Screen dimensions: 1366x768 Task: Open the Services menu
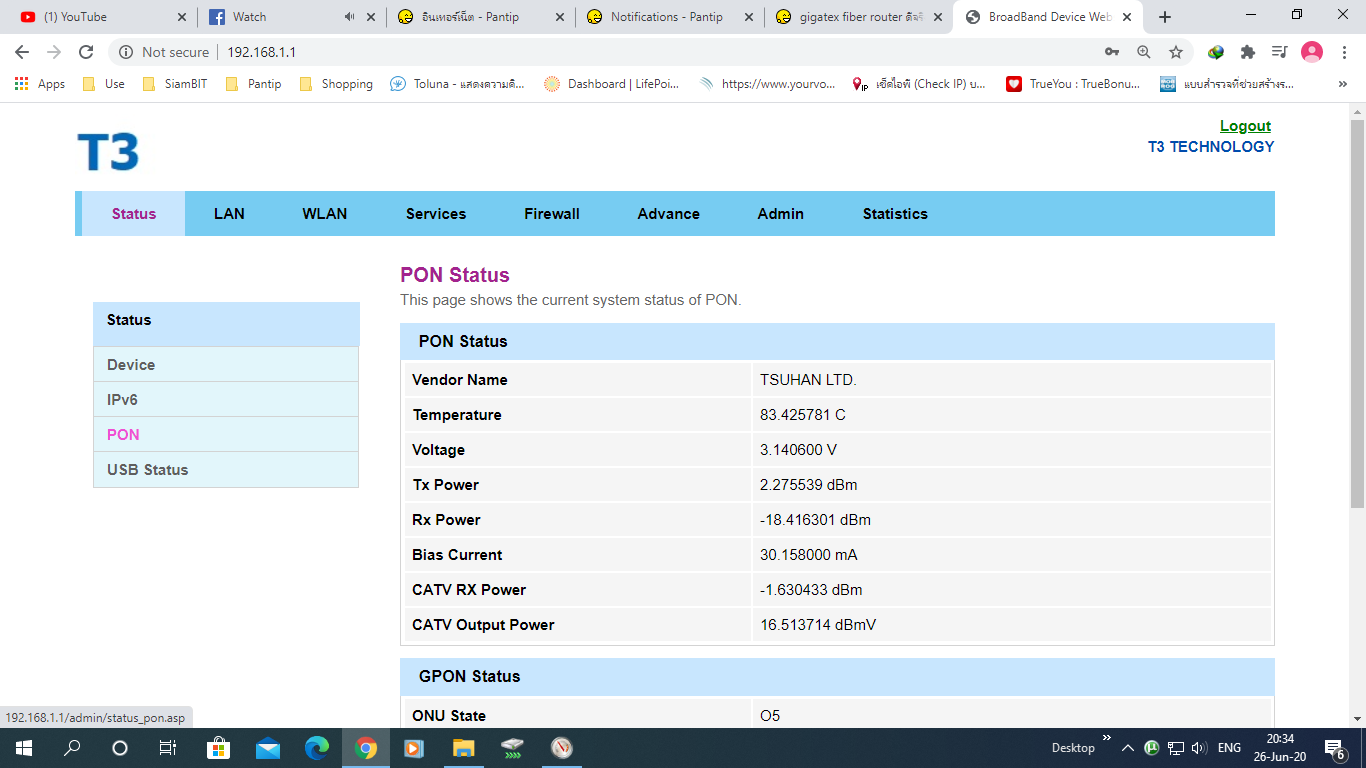tap(436, 214)
